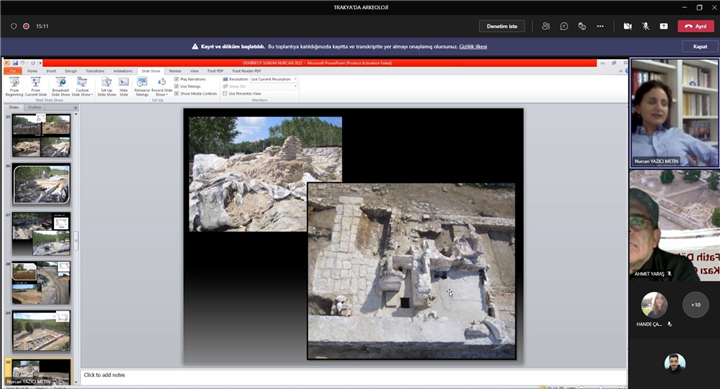The width and height of the screenshot is (720, 389).
Task: Enable the Use Presenter View checkbox
Action: (225, 93)
